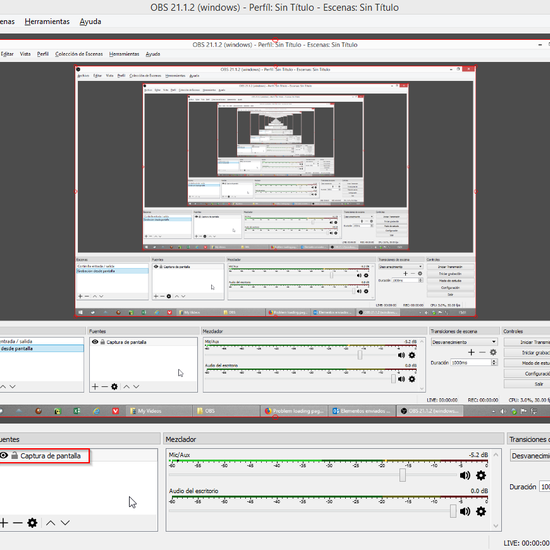Add a new source with the plus icon

coord(4,523)
